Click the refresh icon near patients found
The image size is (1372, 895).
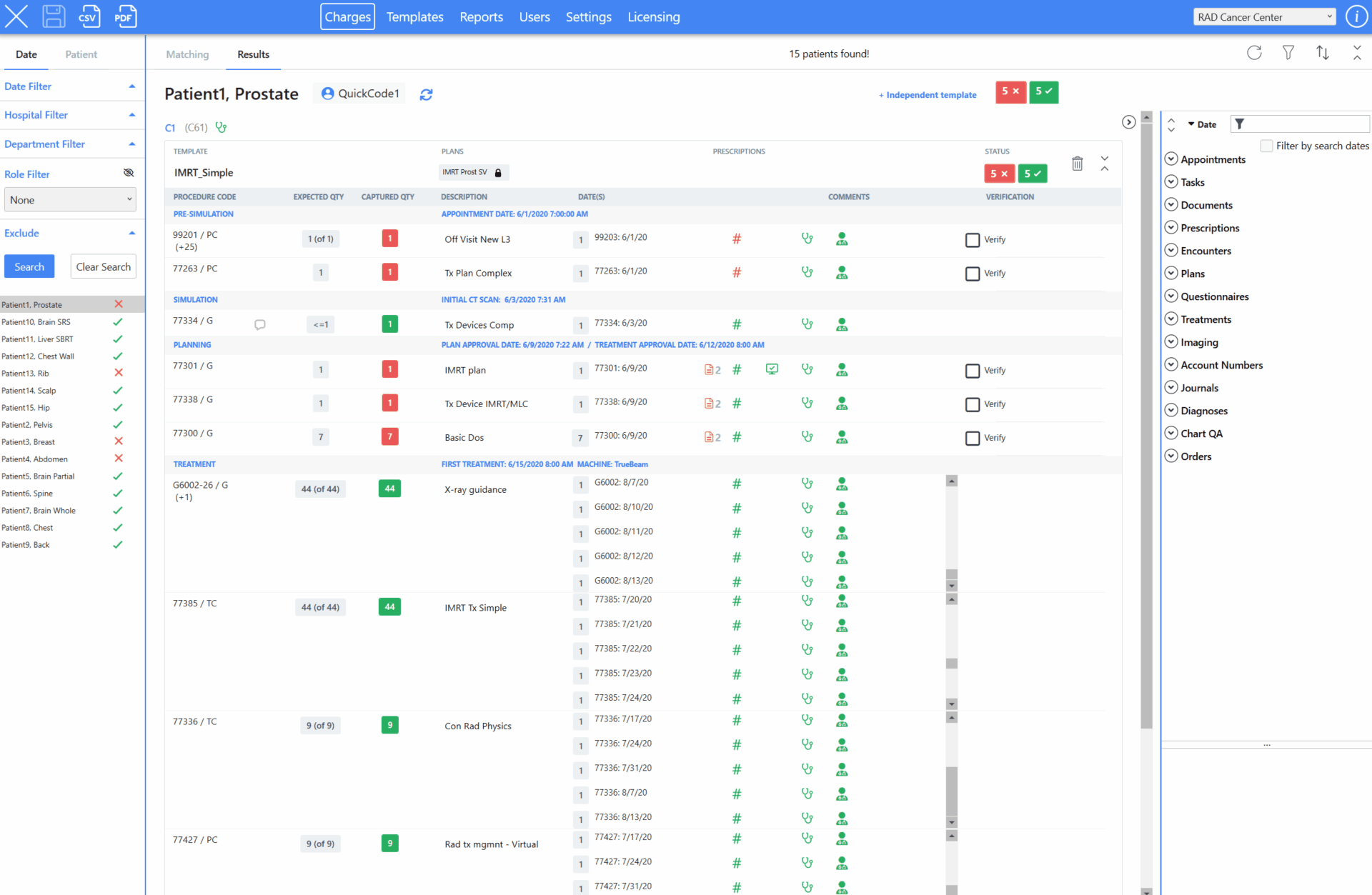1254,53
